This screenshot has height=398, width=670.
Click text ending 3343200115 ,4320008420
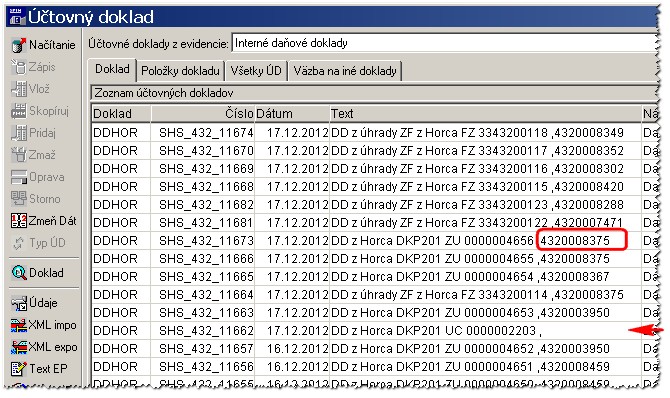(477, 187)
